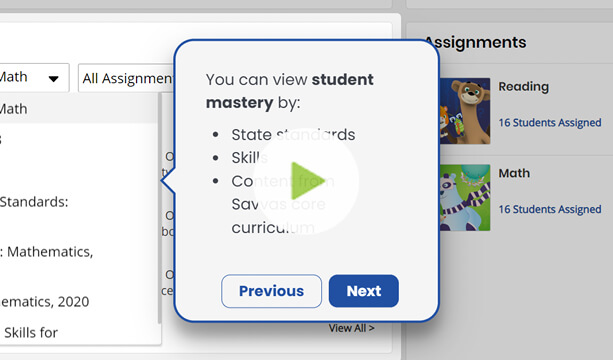Choose the Skills for list entry

click(31, 333)
